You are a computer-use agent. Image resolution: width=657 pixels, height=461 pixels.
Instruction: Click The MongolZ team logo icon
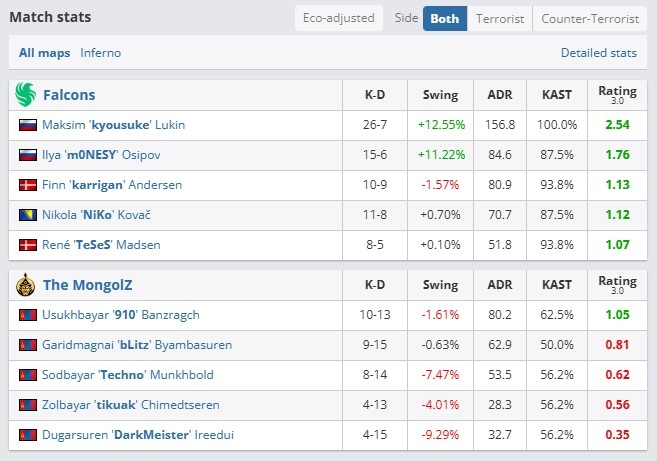click(26, 285)
